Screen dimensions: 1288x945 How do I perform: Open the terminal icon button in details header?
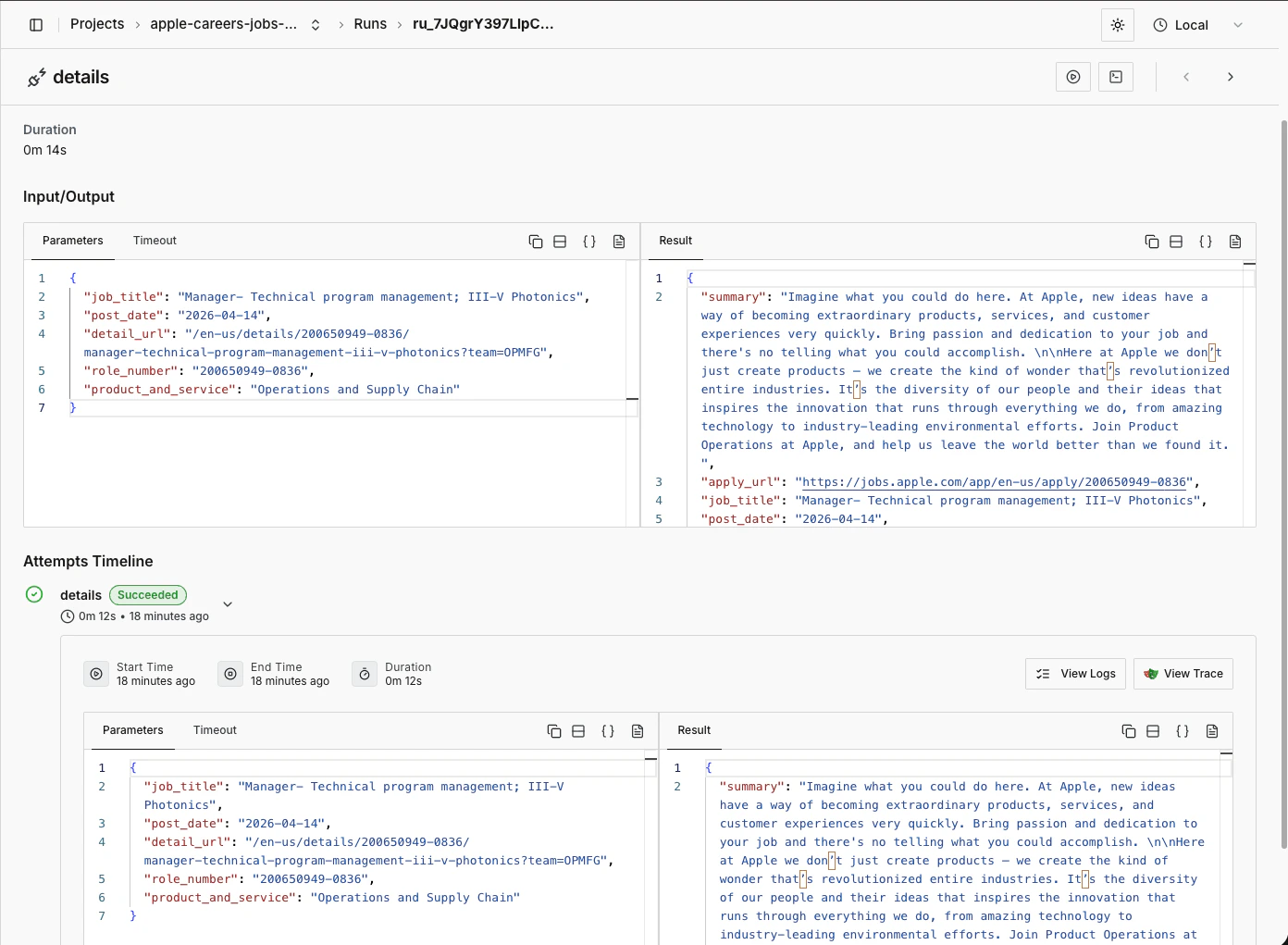click(x=1116, y=77)
